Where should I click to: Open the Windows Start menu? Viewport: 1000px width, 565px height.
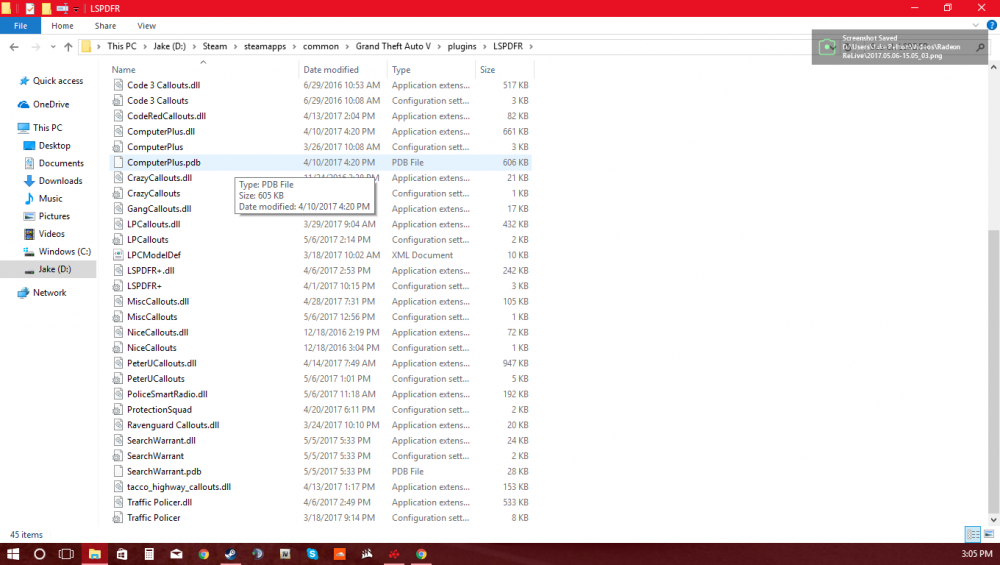point(13,554)
